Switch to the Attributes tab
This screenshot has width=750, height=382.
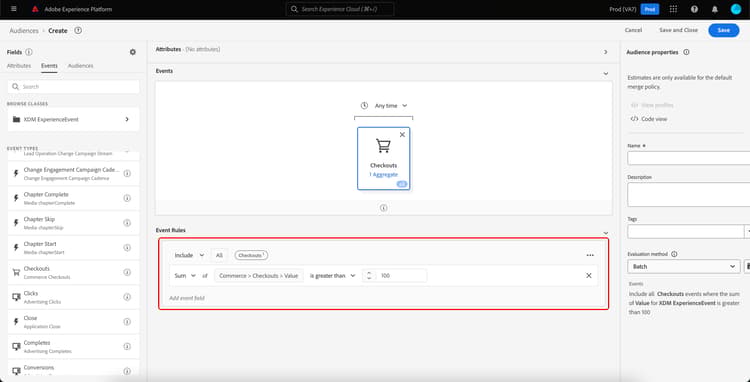click(19, 66)
